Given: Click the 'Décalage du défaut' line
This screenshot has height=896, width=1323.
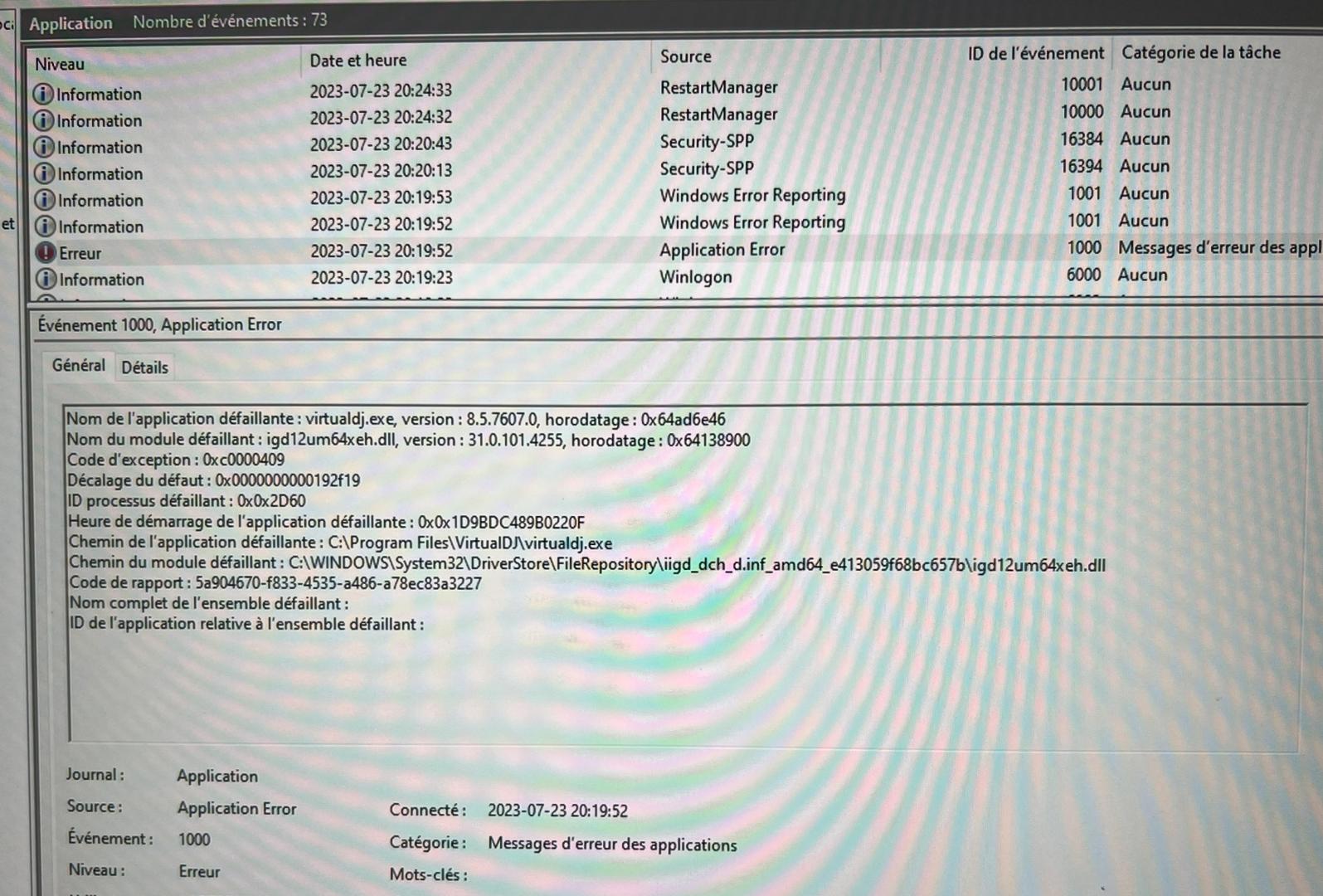Looking at the screenshot, I should (x=214, y=480).
